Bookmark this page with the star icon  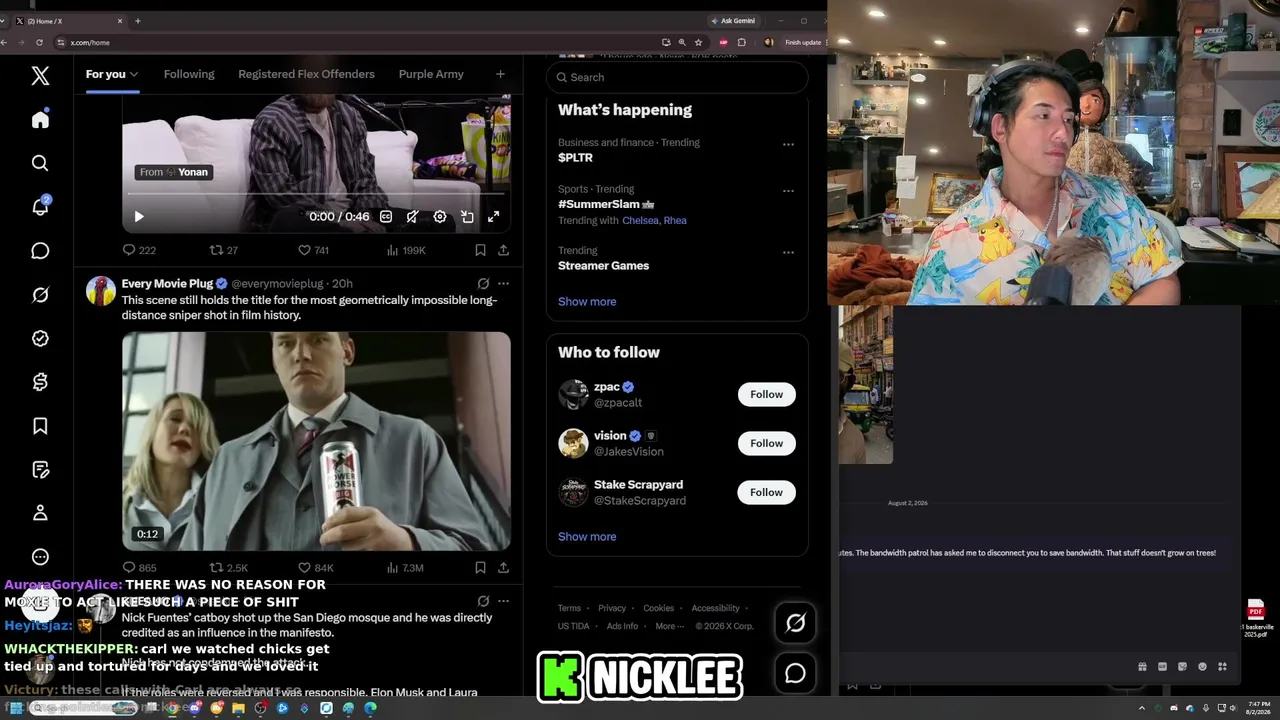[x=698, y=42]
